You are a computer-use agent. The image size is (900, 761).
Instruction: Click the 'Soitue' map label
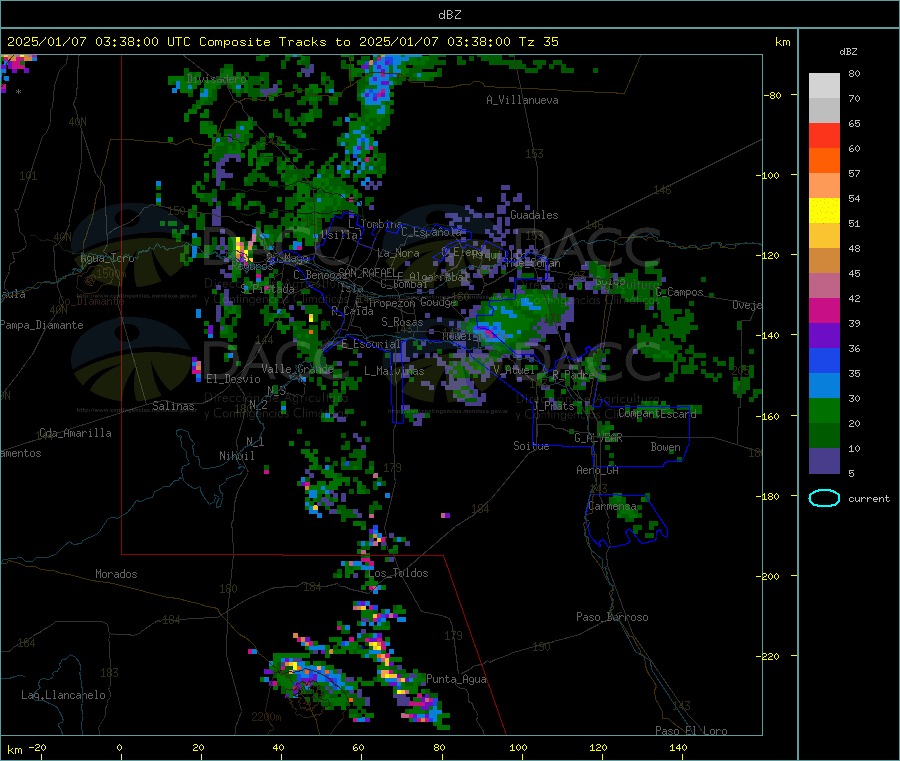531,446
